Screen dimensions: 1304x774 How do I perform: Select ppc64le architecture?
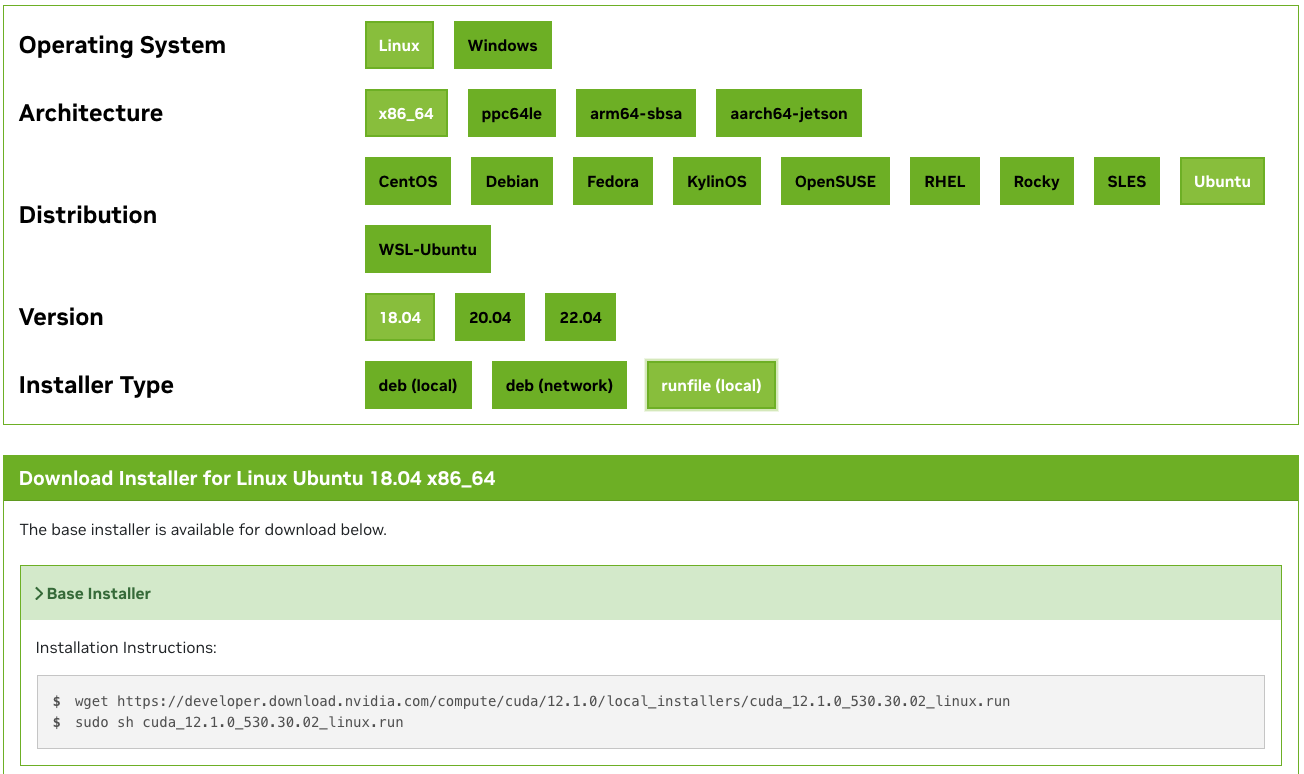[x=511, y=113]
